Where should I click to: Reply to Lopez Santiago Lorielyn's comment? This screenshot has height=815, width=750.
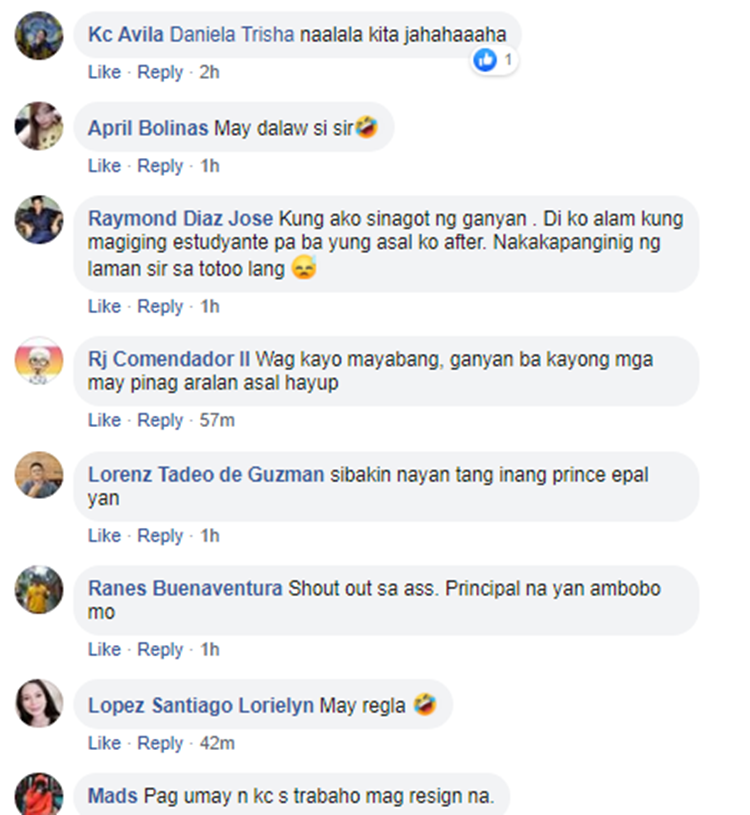pos(160,743)
